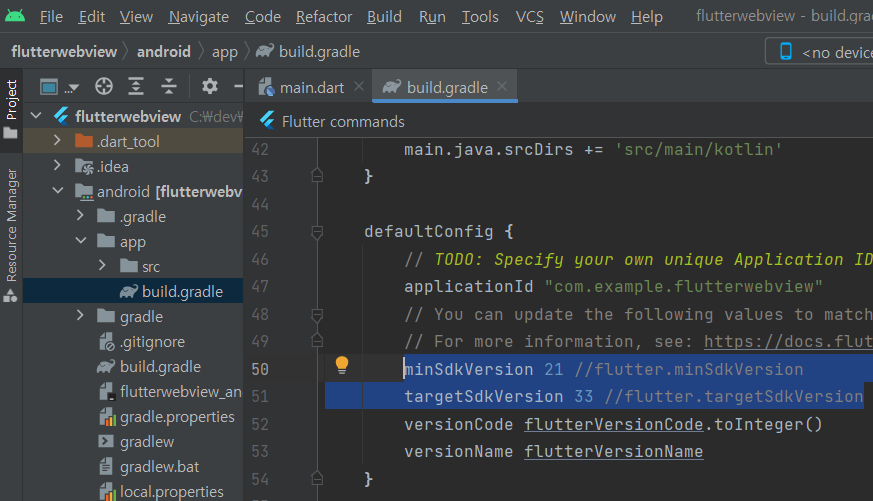Open the docs.flutter link in comment
Viewport: 873px width, 501px height.
(x=788, y=341)
